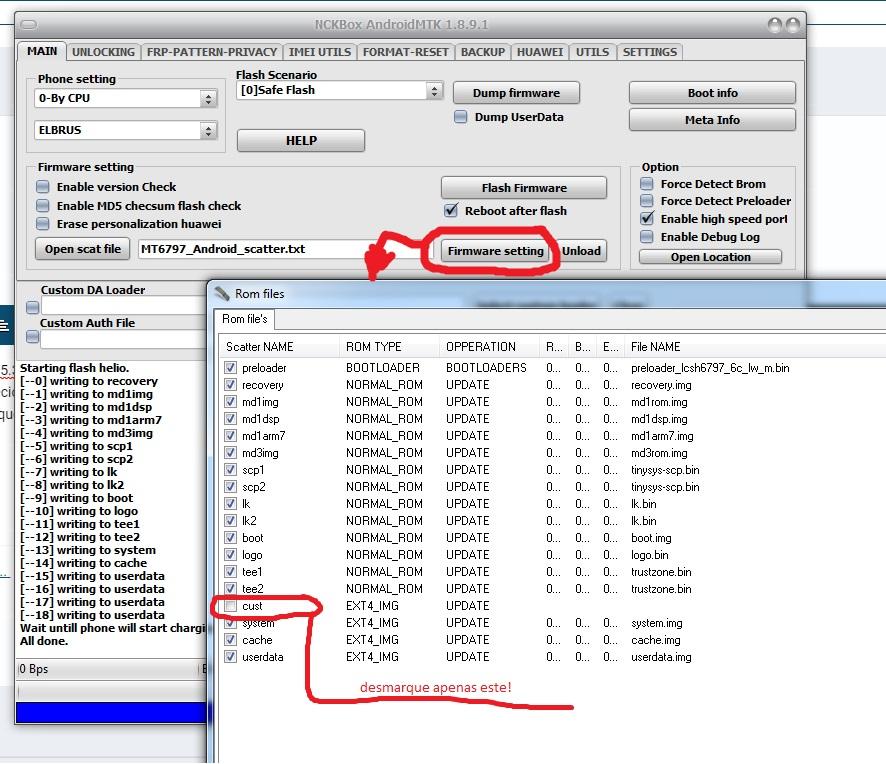Click the Dump firmware button
This screenshot has width=886, height=764.
coord(516,93)
